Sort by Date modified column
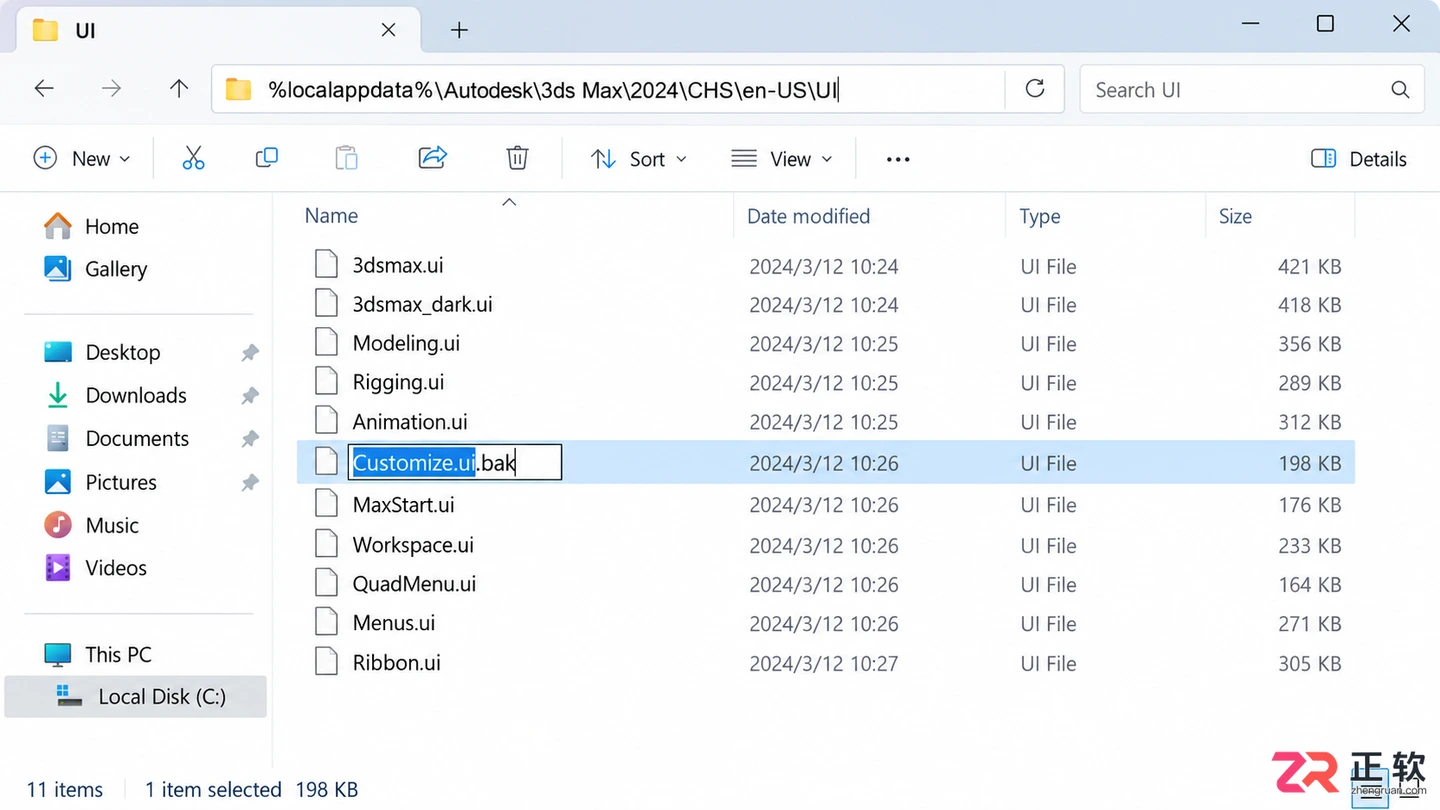This screenshot has width=1440, height=810. click(808, 216)
